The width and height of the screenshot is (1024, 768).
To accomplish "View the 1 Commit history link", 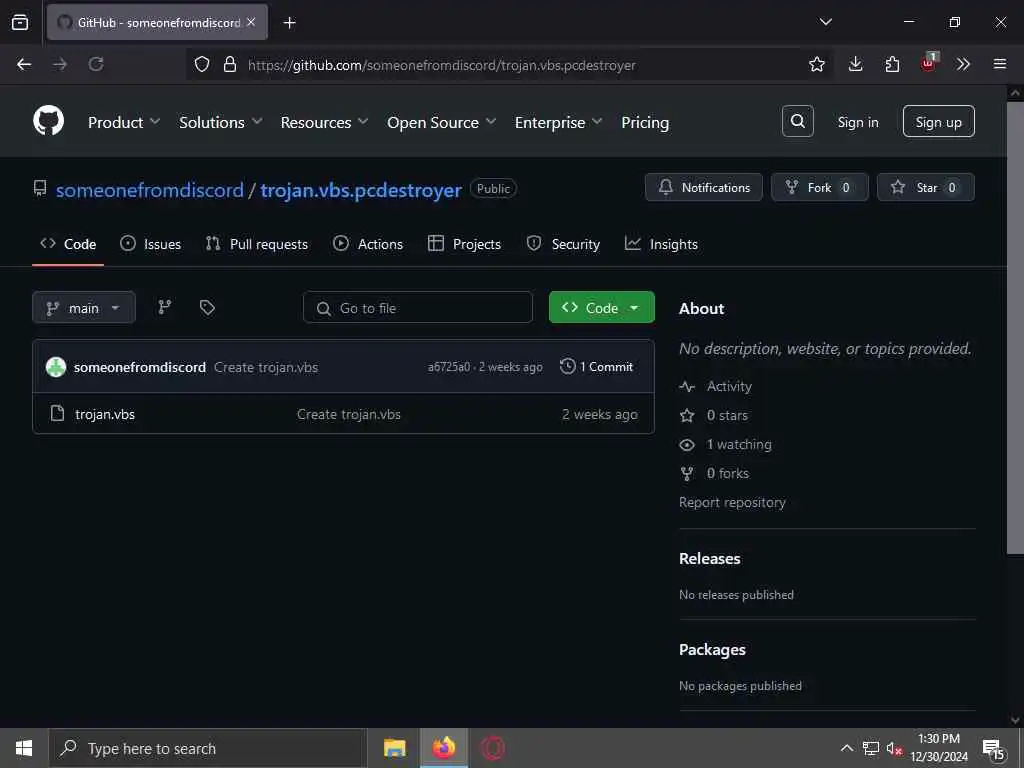I will [x=596, y=366].
